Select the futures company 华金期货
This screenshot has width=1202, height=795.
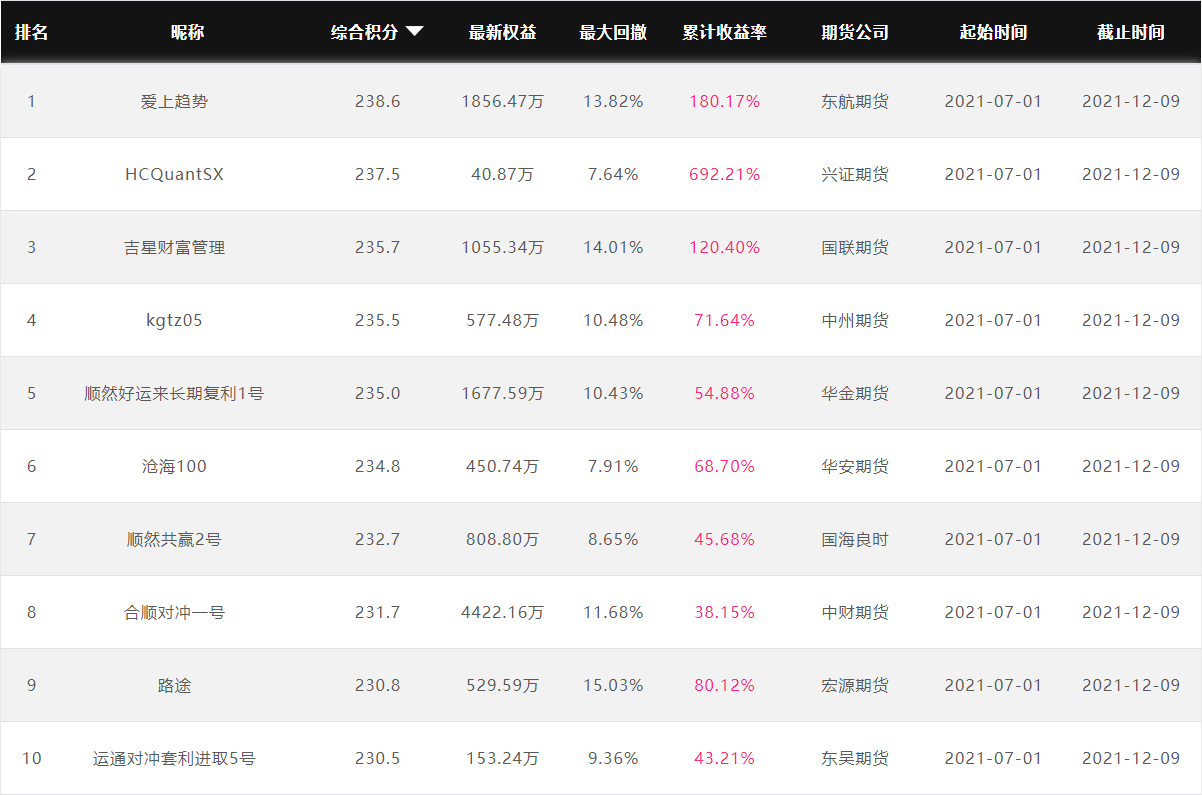coord(855,393)
